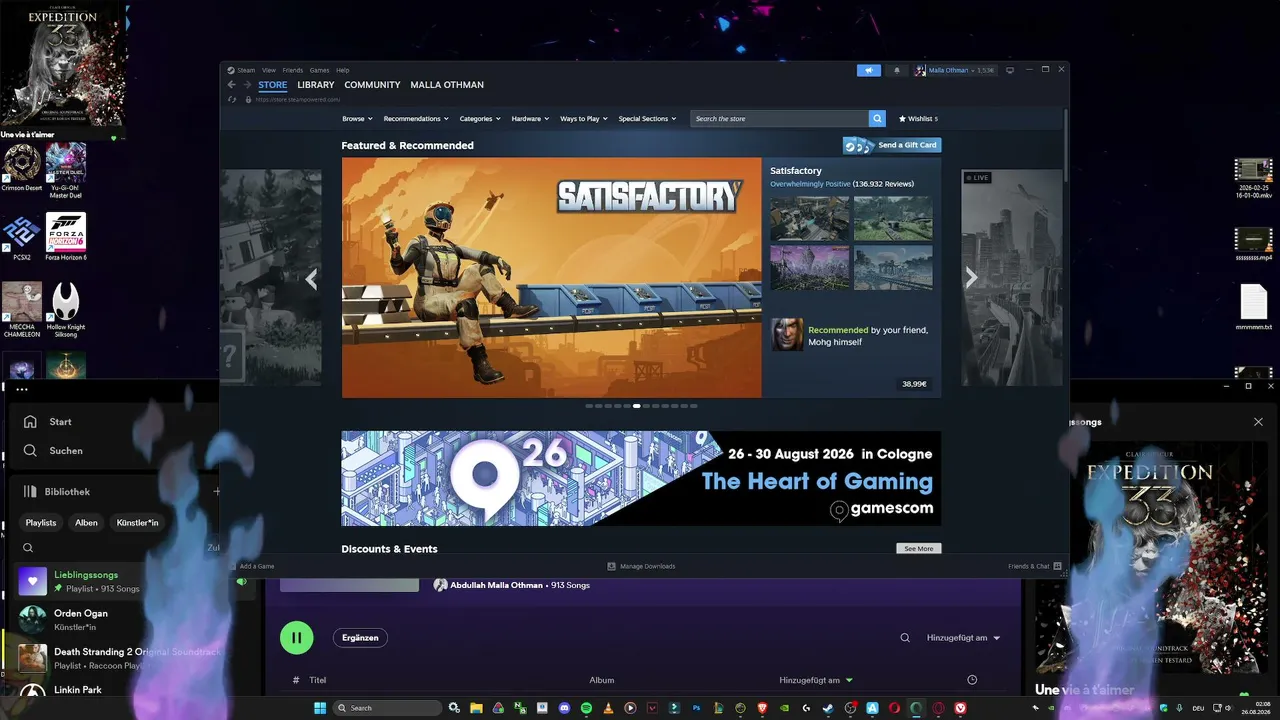
Task: Open Special Sections dropdown
Action: (647, 119)
